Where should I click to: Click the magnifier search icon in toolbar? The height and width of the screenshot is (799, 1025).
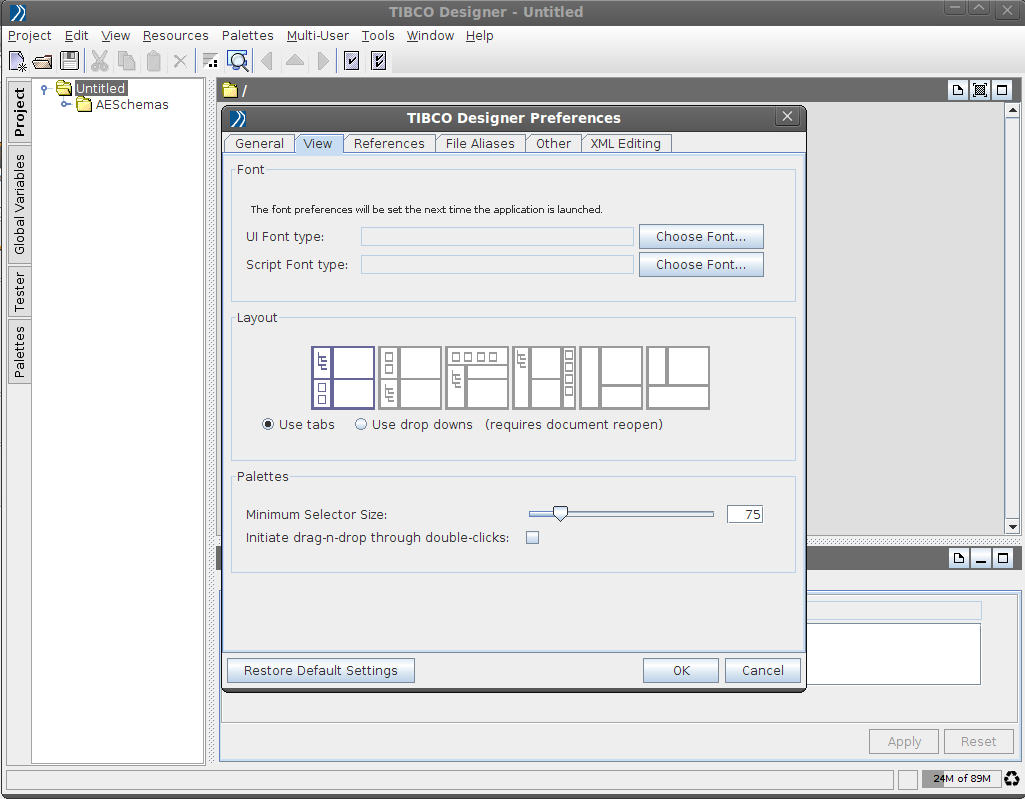(237, 61)
